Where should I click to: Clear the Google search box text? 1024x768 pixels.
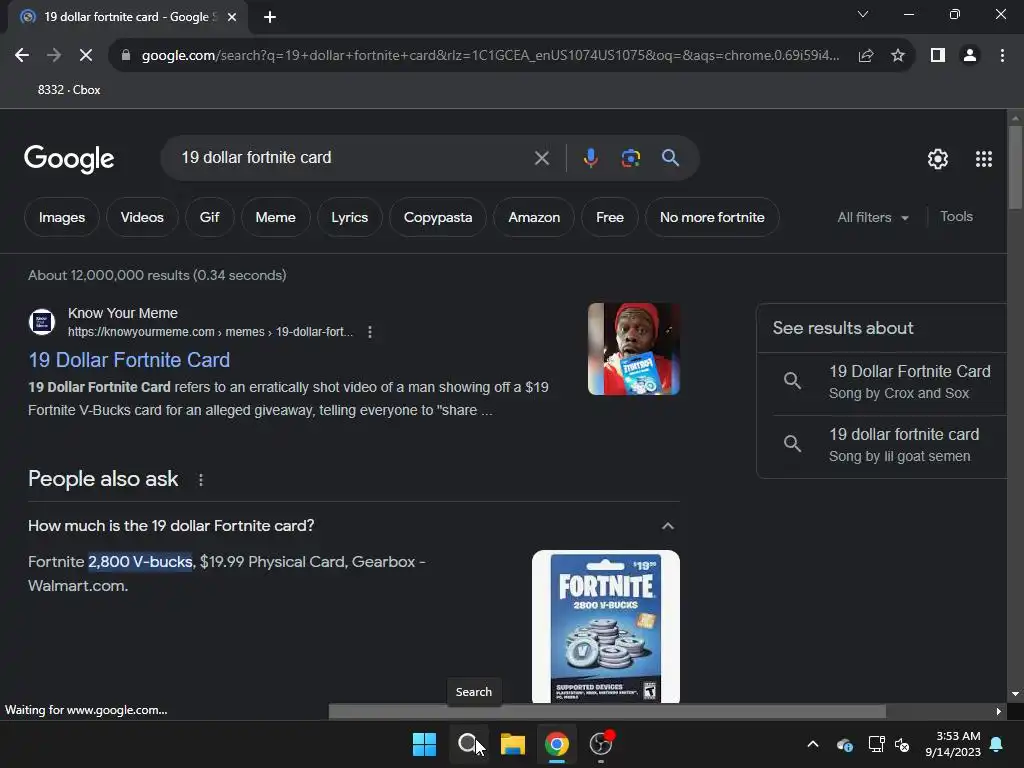coord(541,158)
